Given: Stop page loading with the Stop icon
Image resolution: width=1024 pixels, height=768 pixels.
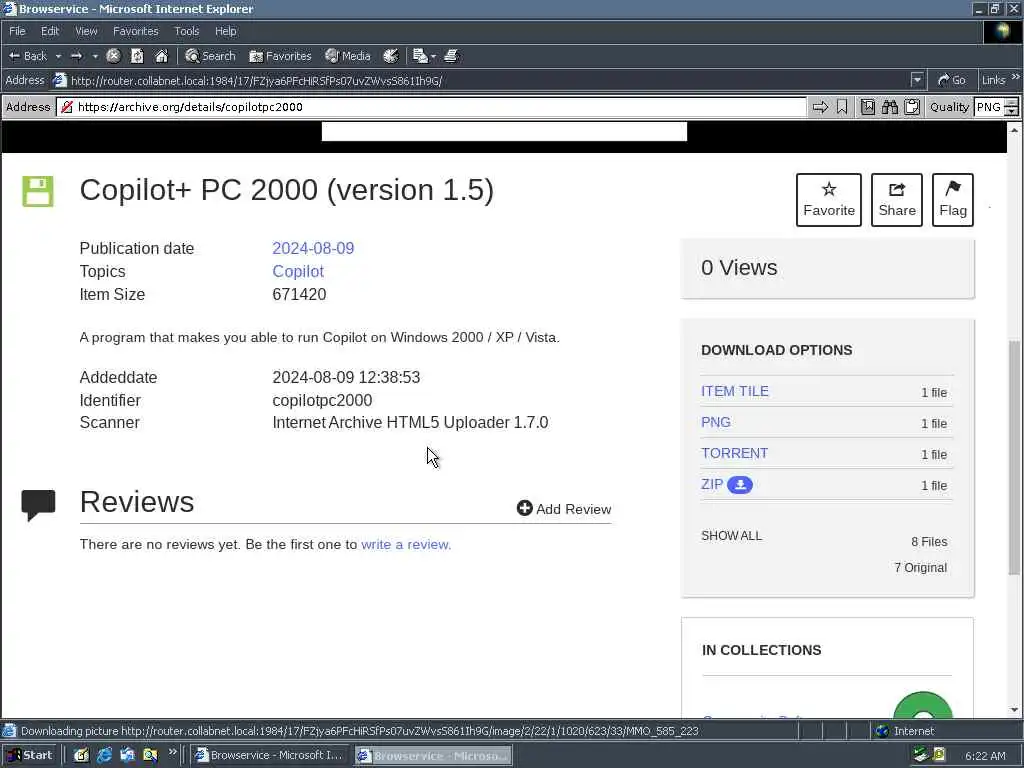Looking at the screenshot, I should click(113, 56).
